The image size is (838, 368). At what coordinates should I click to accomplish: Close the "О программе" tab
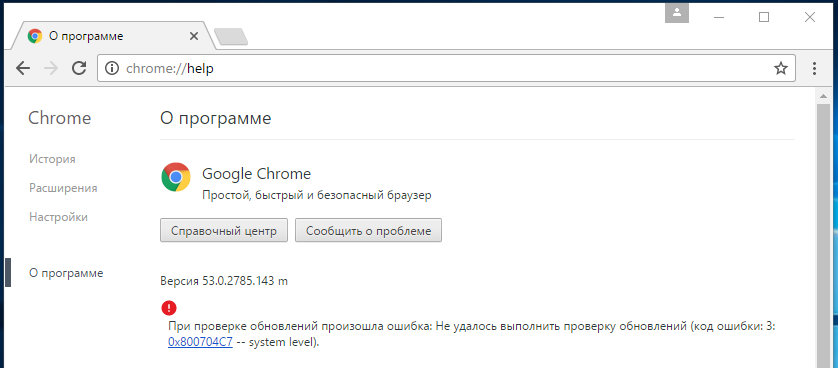194,36
